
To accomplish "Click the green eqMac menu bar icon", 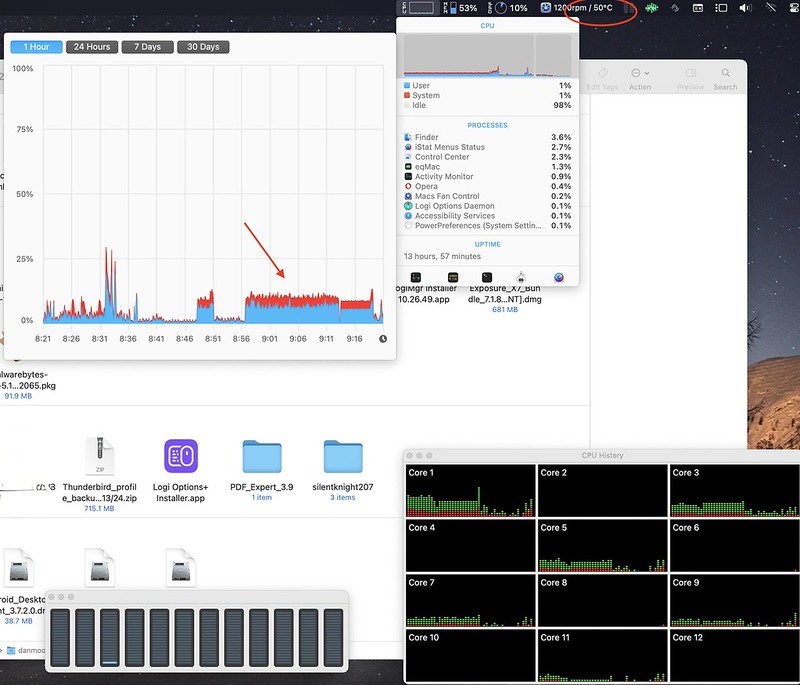I will [652, 8].
